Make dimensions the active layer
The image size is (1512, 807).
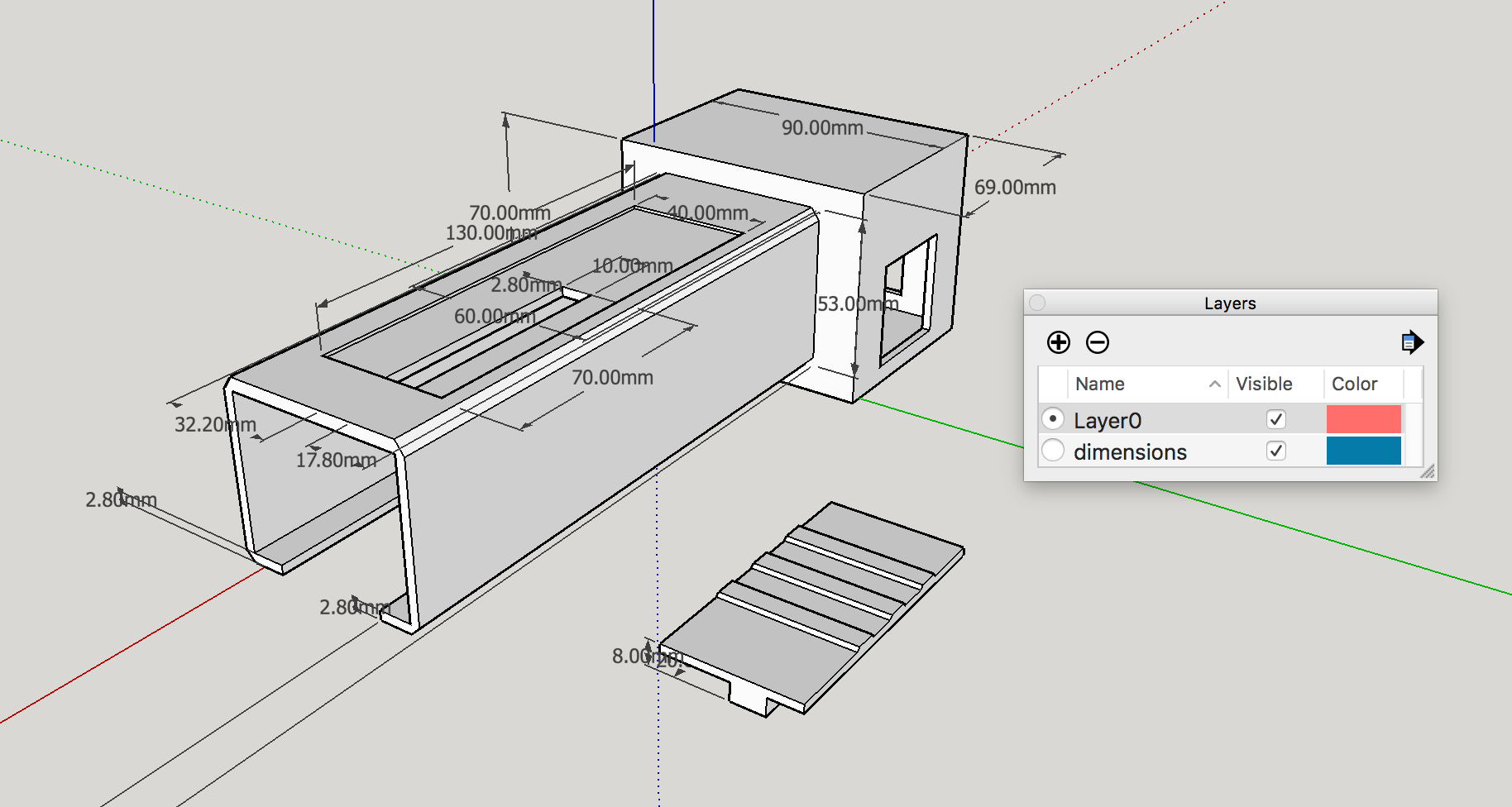pyautogui.click(x=1053, y=451)
